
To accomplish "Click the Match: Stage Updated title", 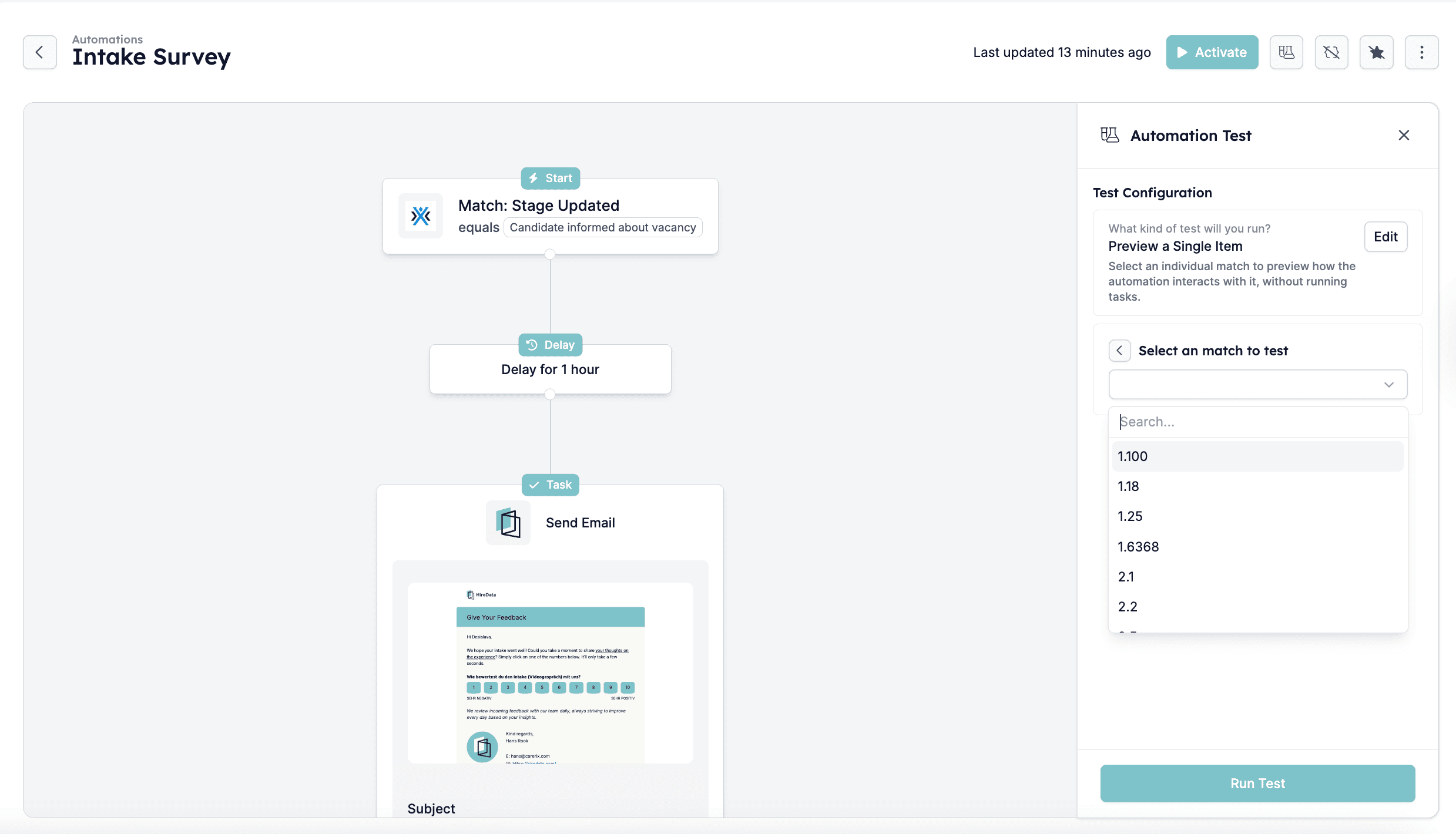I will (539, 206).
